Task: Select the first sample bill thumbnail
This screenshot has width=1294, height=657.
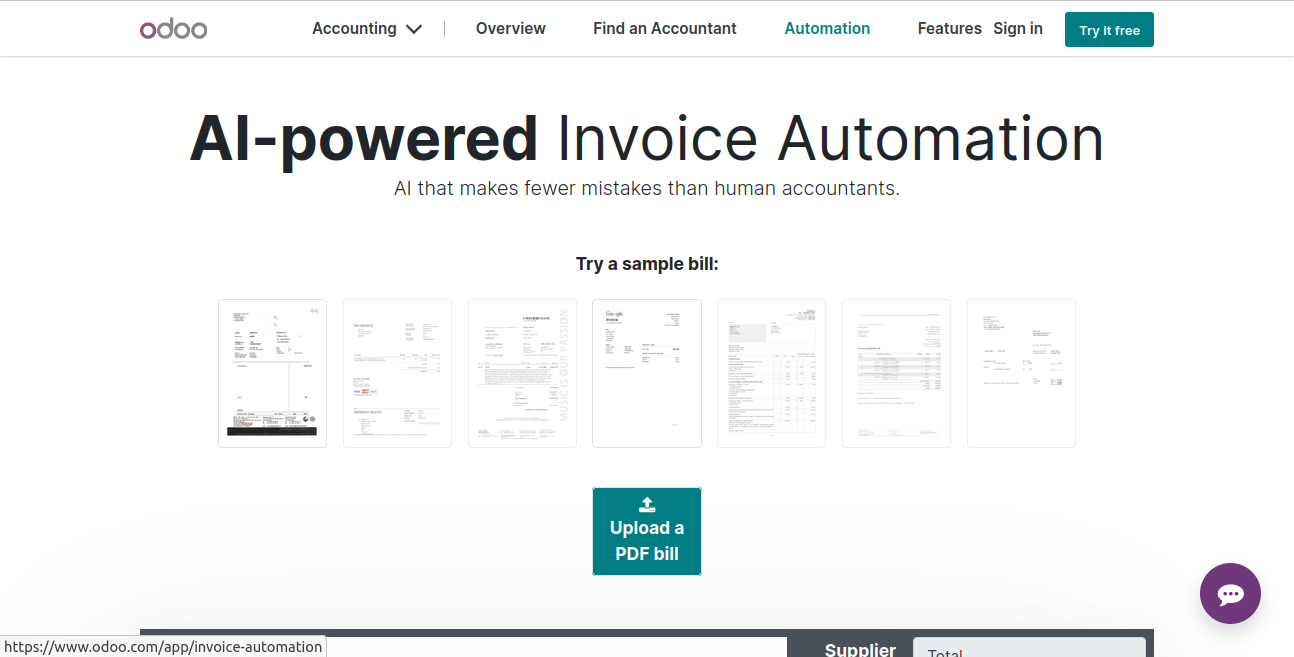Action: click(272, 373)
